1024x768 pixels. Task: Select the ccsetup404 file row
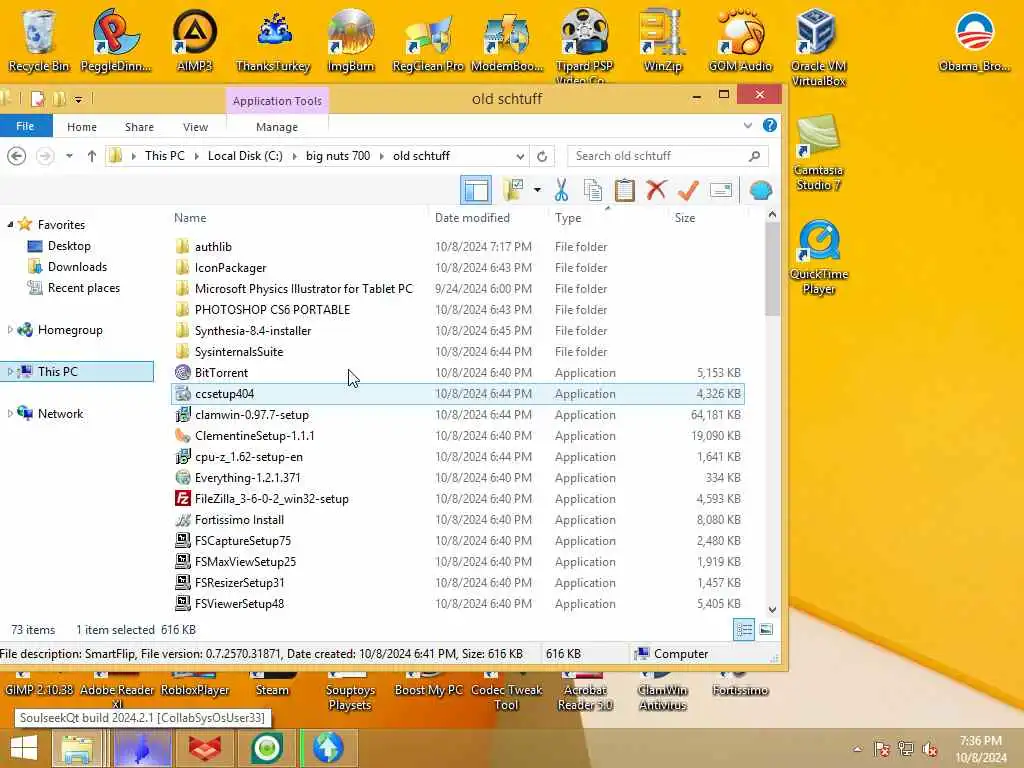point(457,394)
